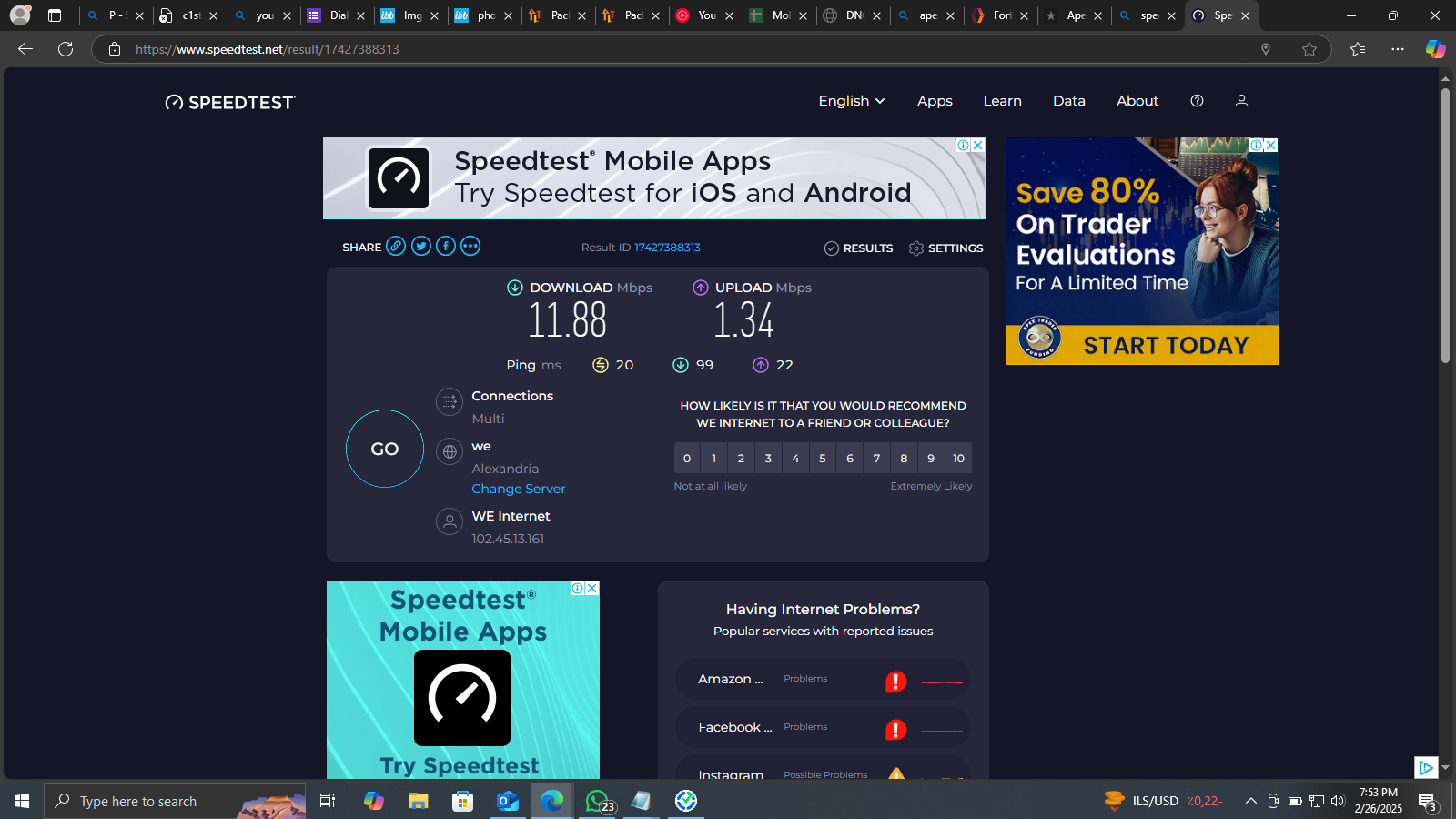Open the Learn menu item
Screen dimensions: 1456x819
tap(1002, 101)
